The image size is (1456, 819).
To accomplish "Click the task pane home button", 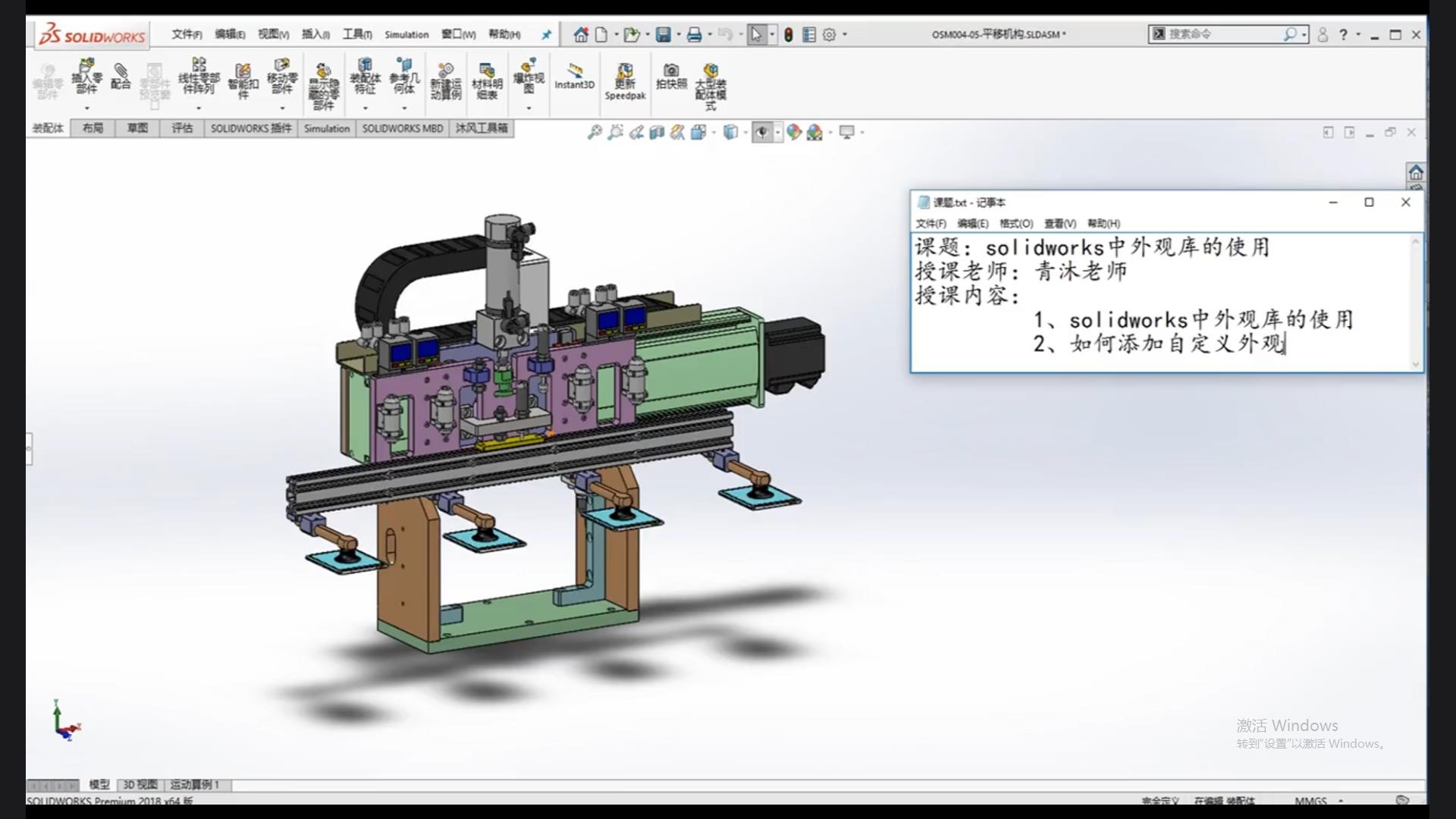I will (1416, 173).
